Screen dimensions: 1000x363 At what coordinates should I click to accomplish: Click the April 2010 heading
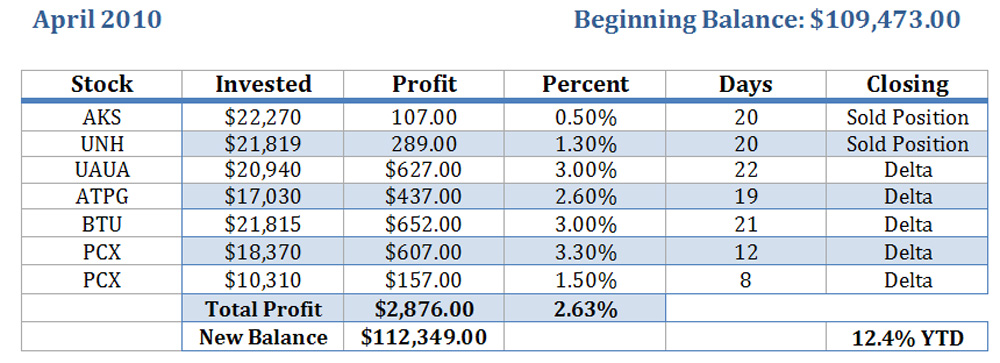pos(97,19)
